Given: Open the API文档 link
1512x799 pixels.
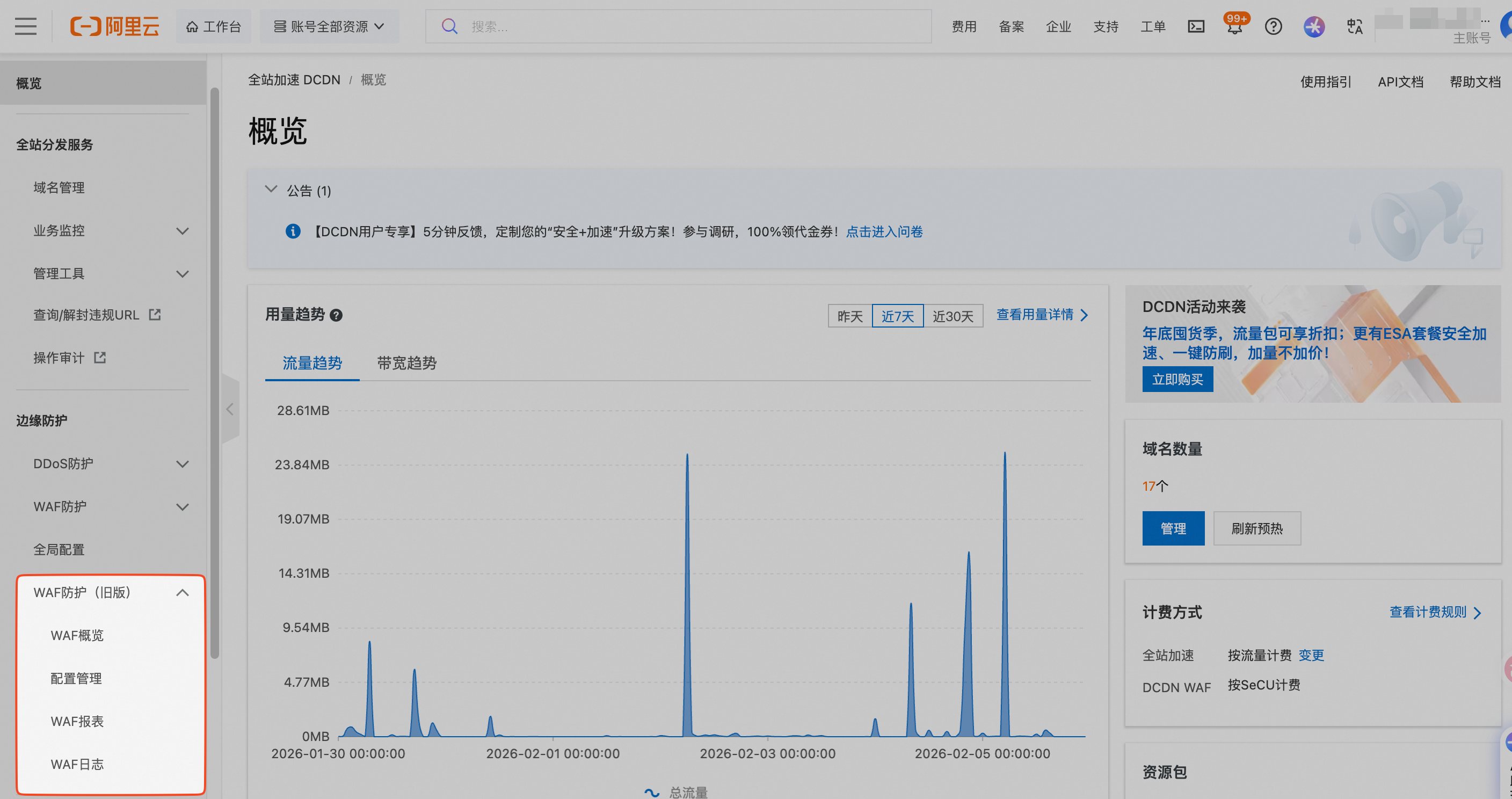Looking at the screenshot, I should pos(1400,82).
